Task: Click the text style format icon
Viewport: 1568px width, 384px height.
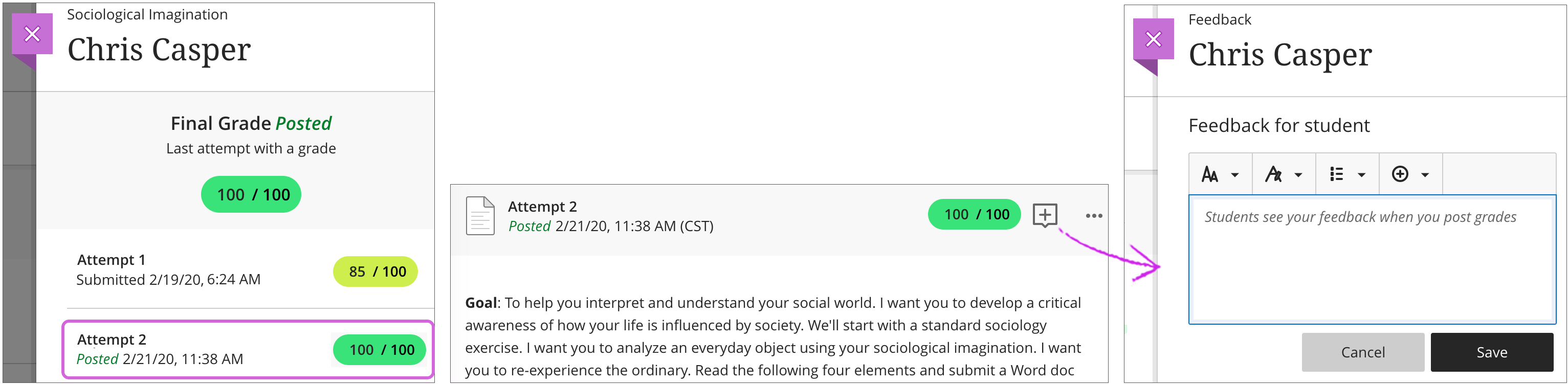Action: click(1273, 175)
